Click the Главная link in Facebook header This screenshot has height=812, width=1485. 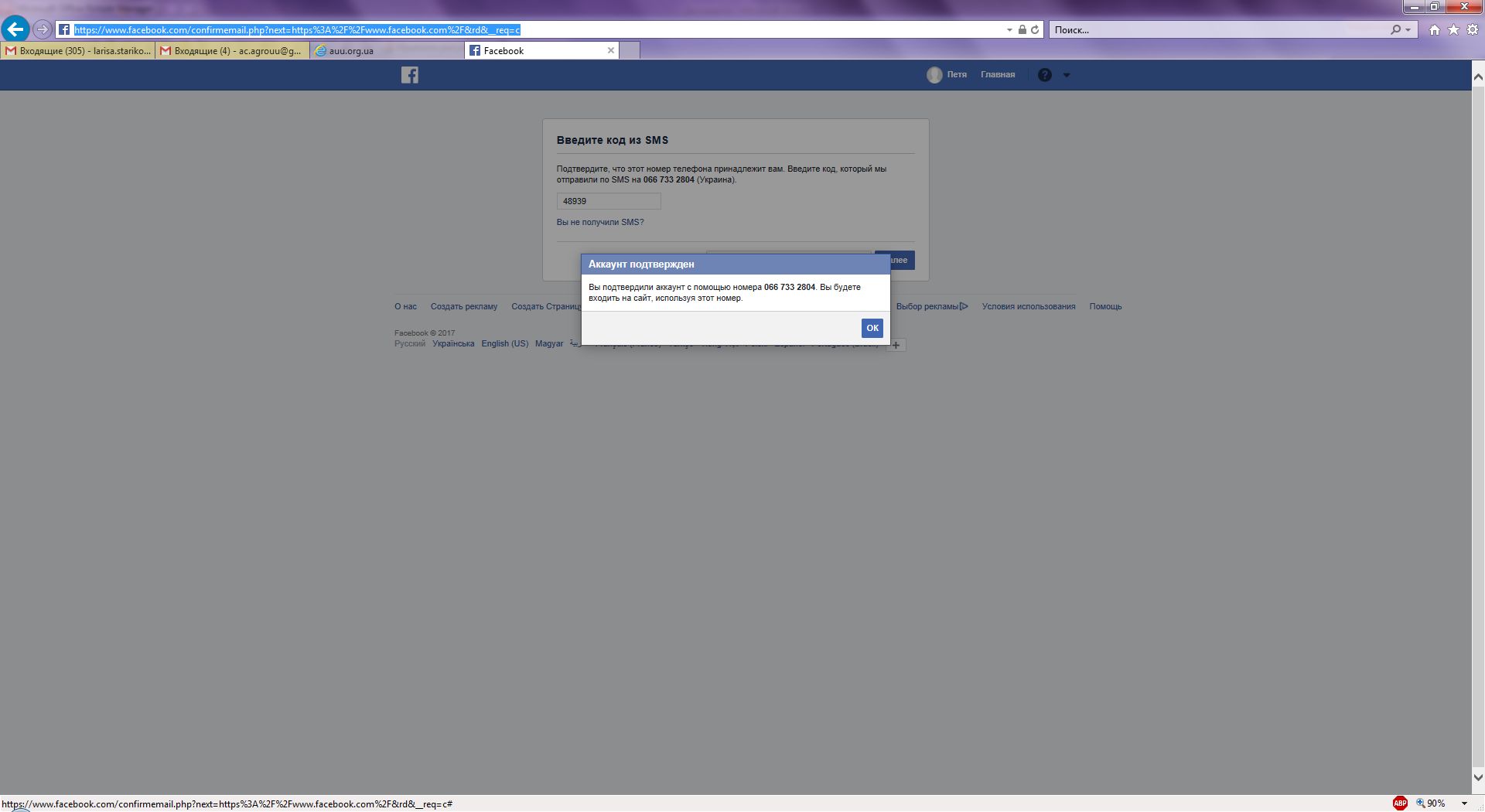pos(998,75)
